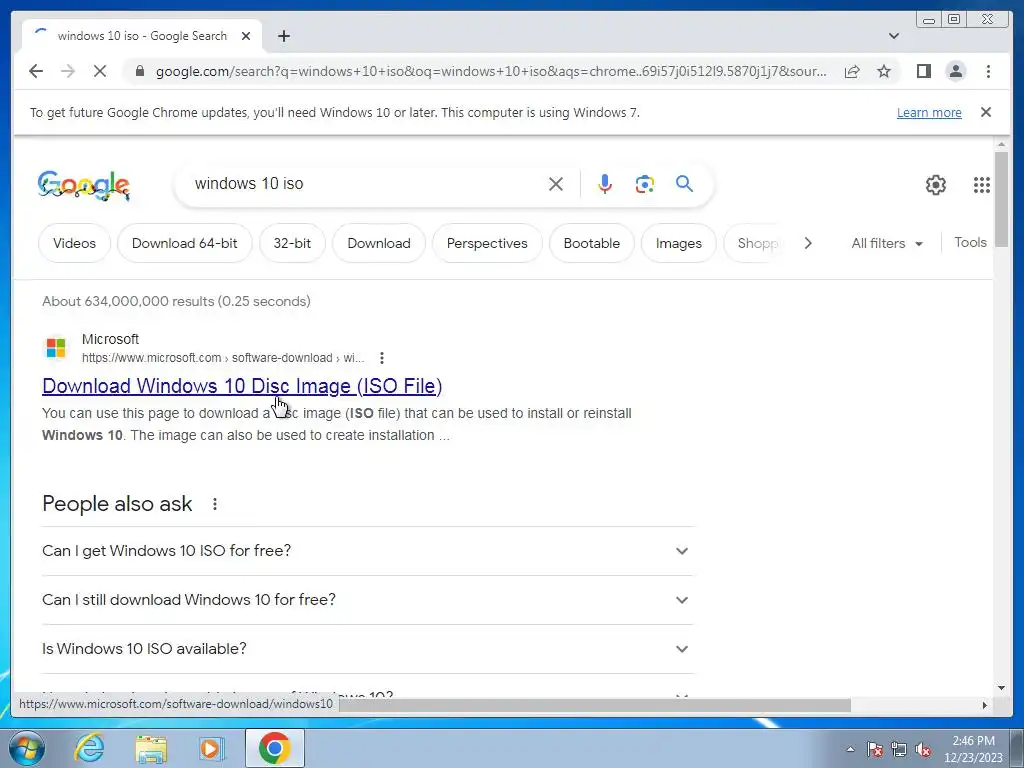The image size is (1024, 768).
Task: Select the Videos filter chip
Action: [x=74, y=243]
